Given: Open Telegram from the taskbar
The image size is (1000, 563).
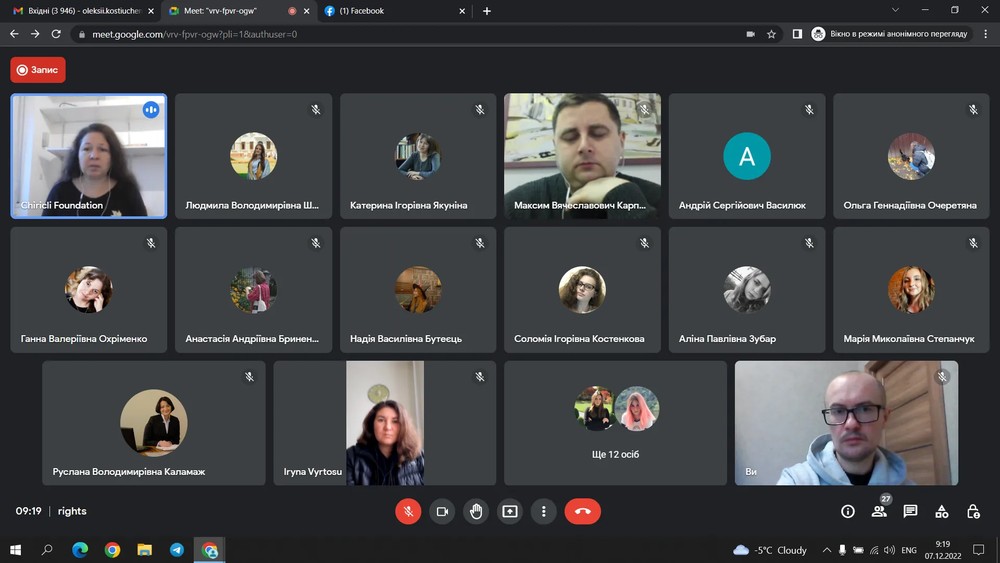Looking at the screenshot, I should (177, 550).
